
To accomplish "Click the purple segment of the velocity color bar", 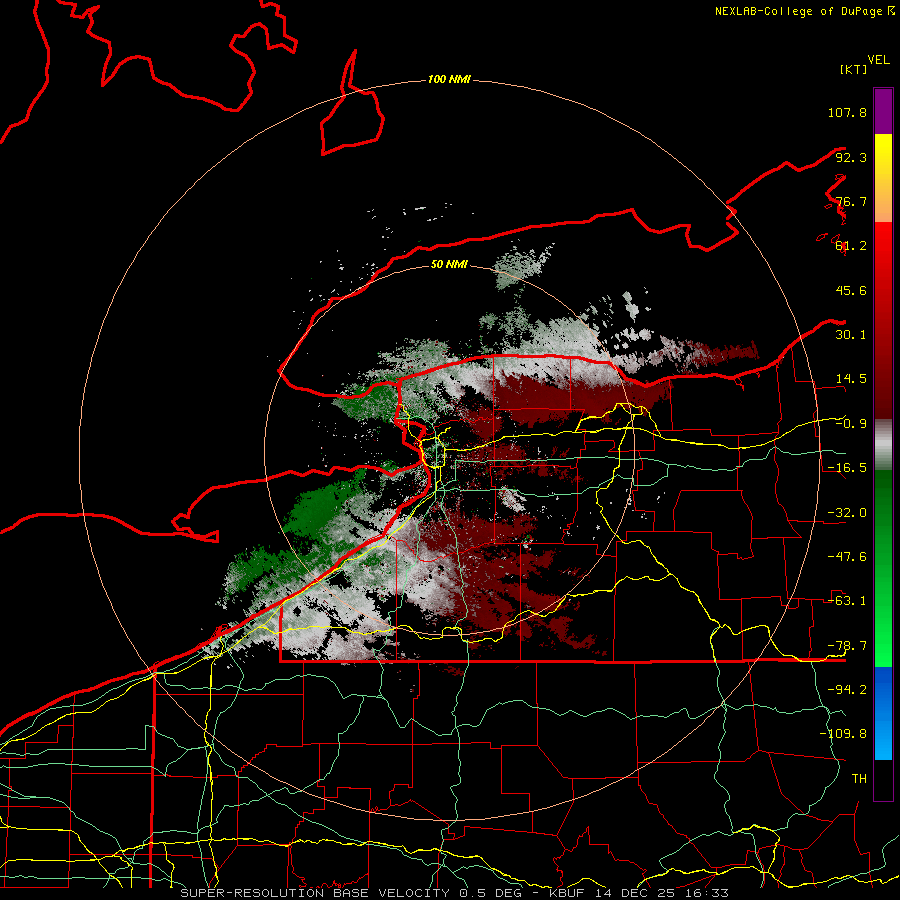I will (883, 111).
